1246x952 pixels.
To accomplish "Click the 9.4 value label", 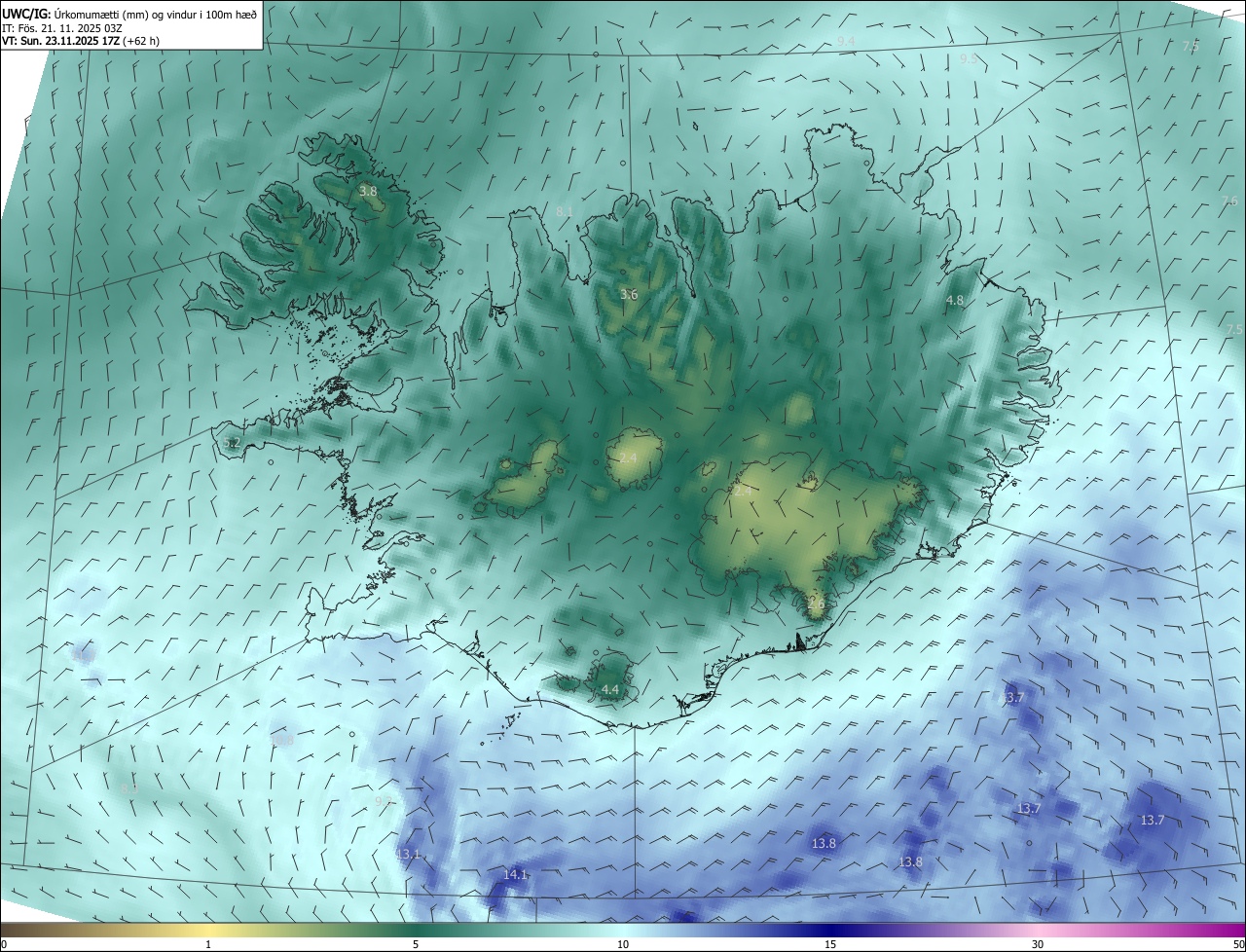I will (x=846, y=41).
